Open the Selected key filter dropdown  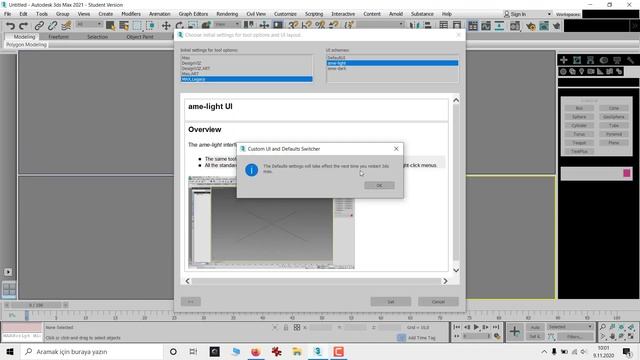coord(570,327)
